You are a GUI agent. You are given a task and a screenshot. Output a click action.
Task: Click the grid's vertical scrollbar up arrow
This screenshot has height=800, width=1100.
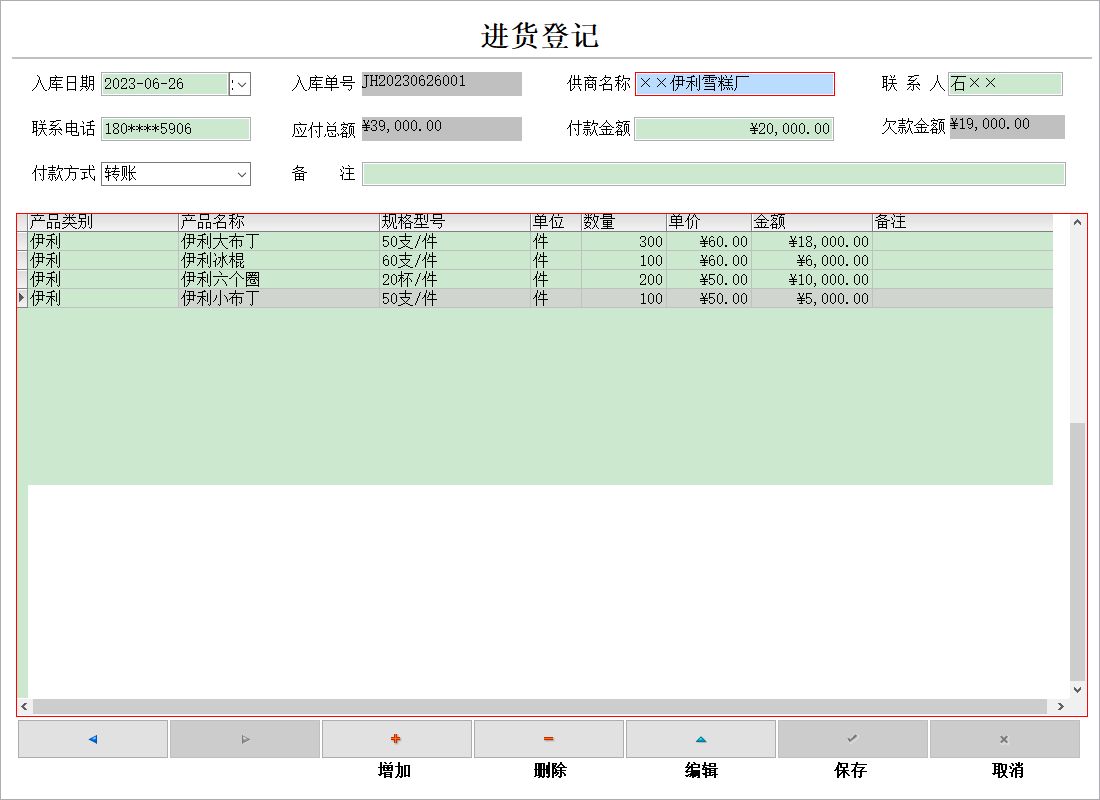(1078, 222)
